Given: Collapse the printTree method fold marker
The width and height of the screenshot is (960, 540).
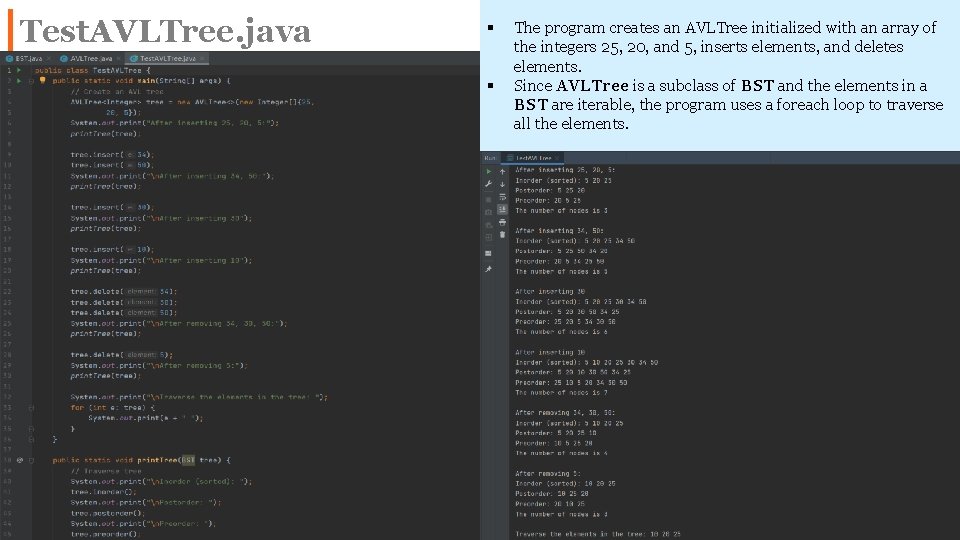Looking at the screenshot, I should [31, 460].
